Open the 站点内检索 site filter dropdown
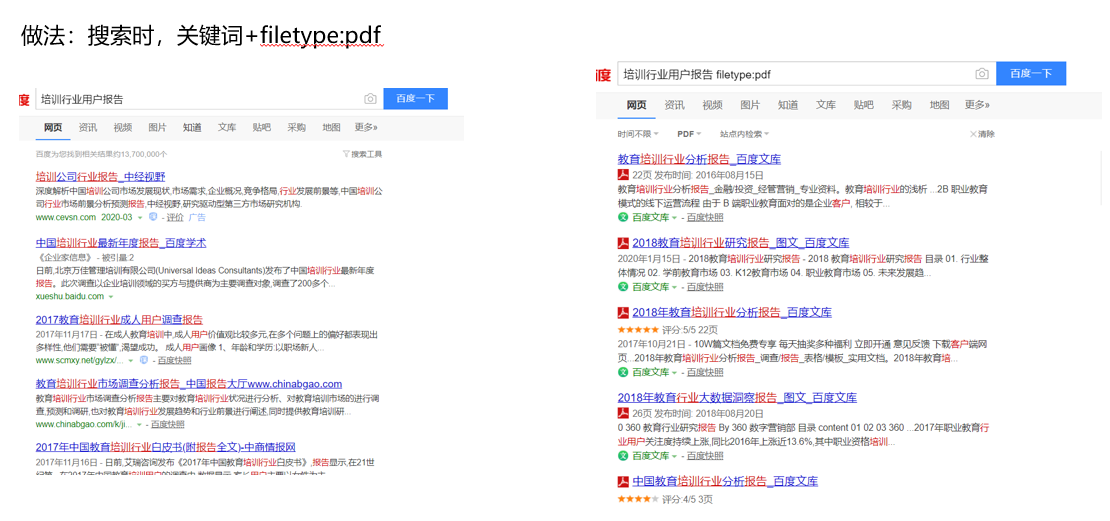1110x521 pixels. coord(744,134)
